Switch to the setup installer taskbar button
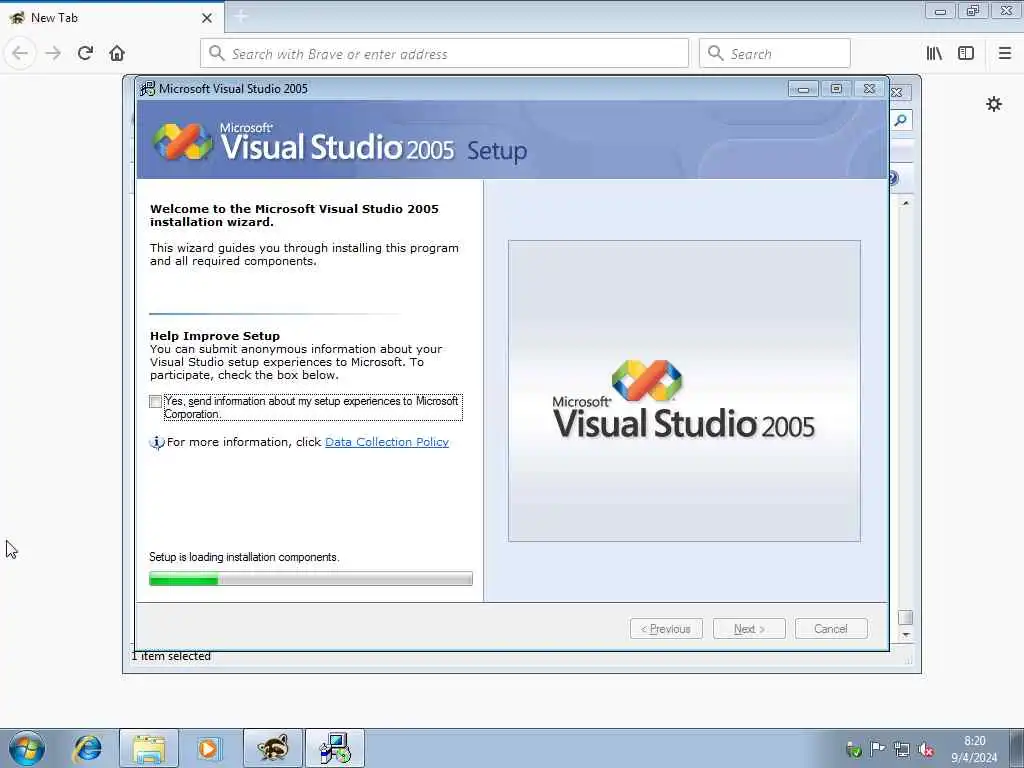The image size is (1024, 768). coord(335,748)
